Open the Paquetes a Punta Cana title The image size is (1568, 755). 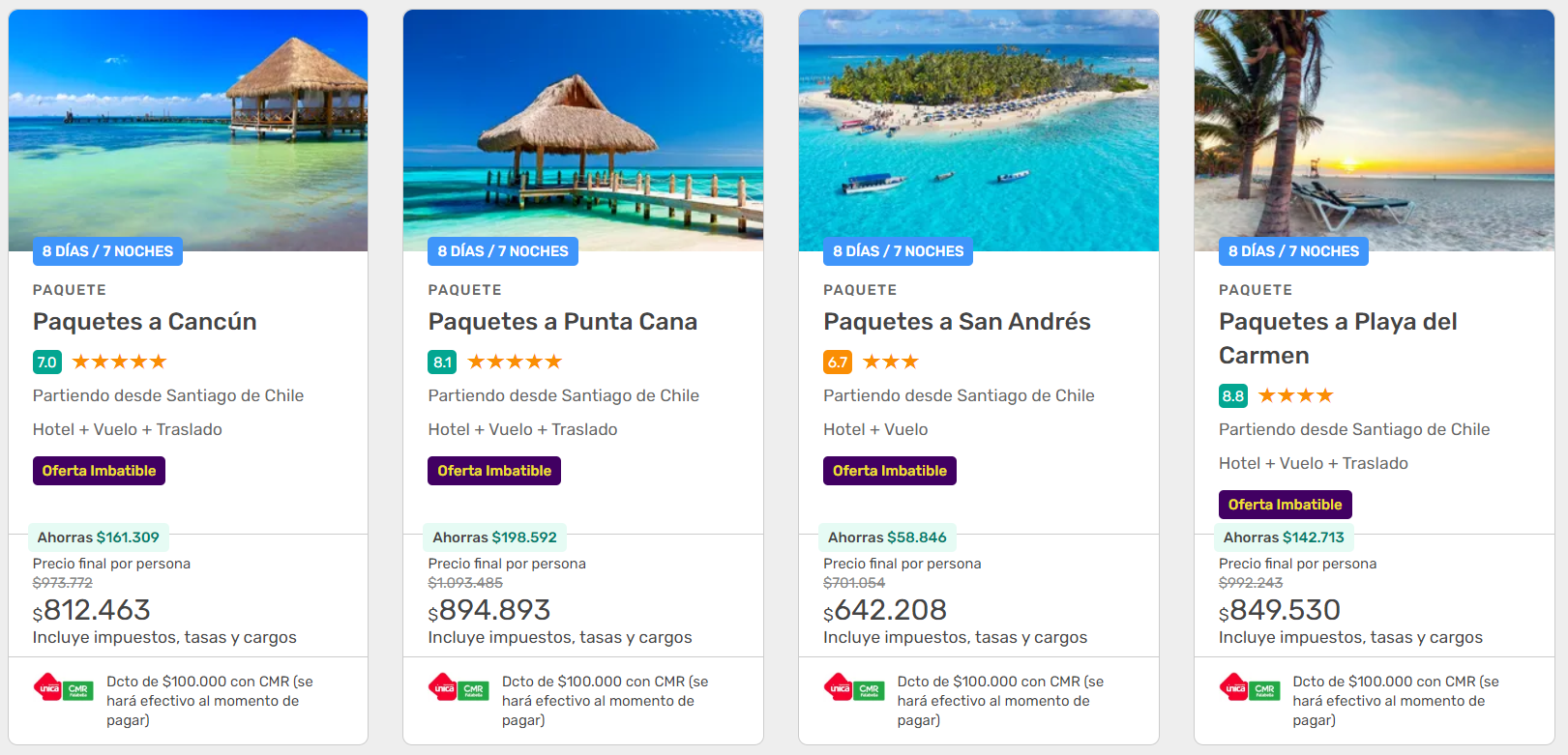(563, 322)
